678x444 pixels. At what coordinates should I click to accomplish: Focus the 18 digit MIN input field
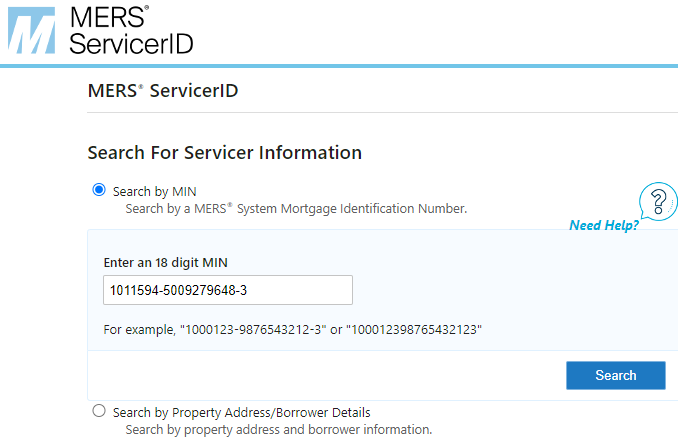click(228, 290)
